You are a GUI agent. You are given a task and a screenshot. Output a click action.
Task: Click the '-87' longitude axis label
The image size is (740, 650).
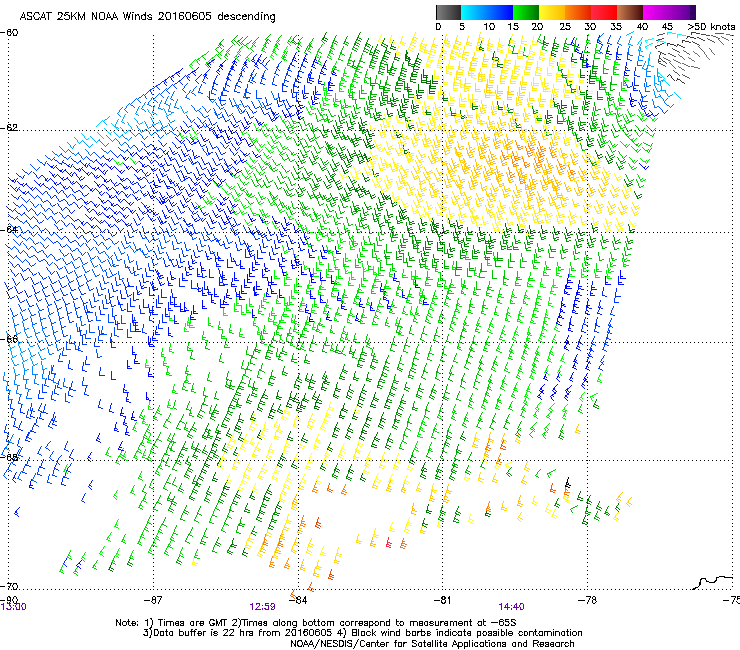[x=152, y=600]
